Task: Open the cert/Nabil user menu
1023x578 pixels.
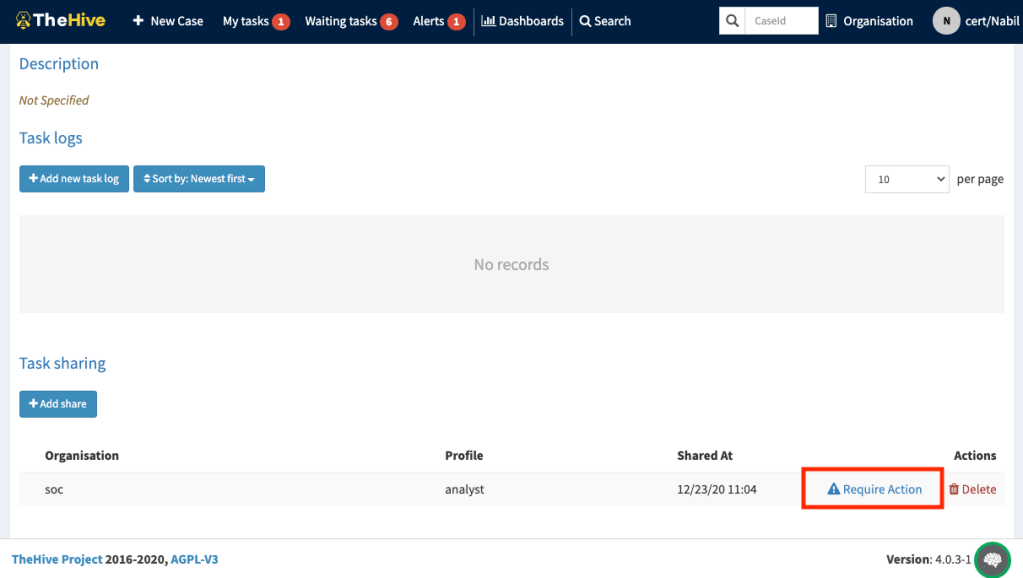Action: click(990, 21)
